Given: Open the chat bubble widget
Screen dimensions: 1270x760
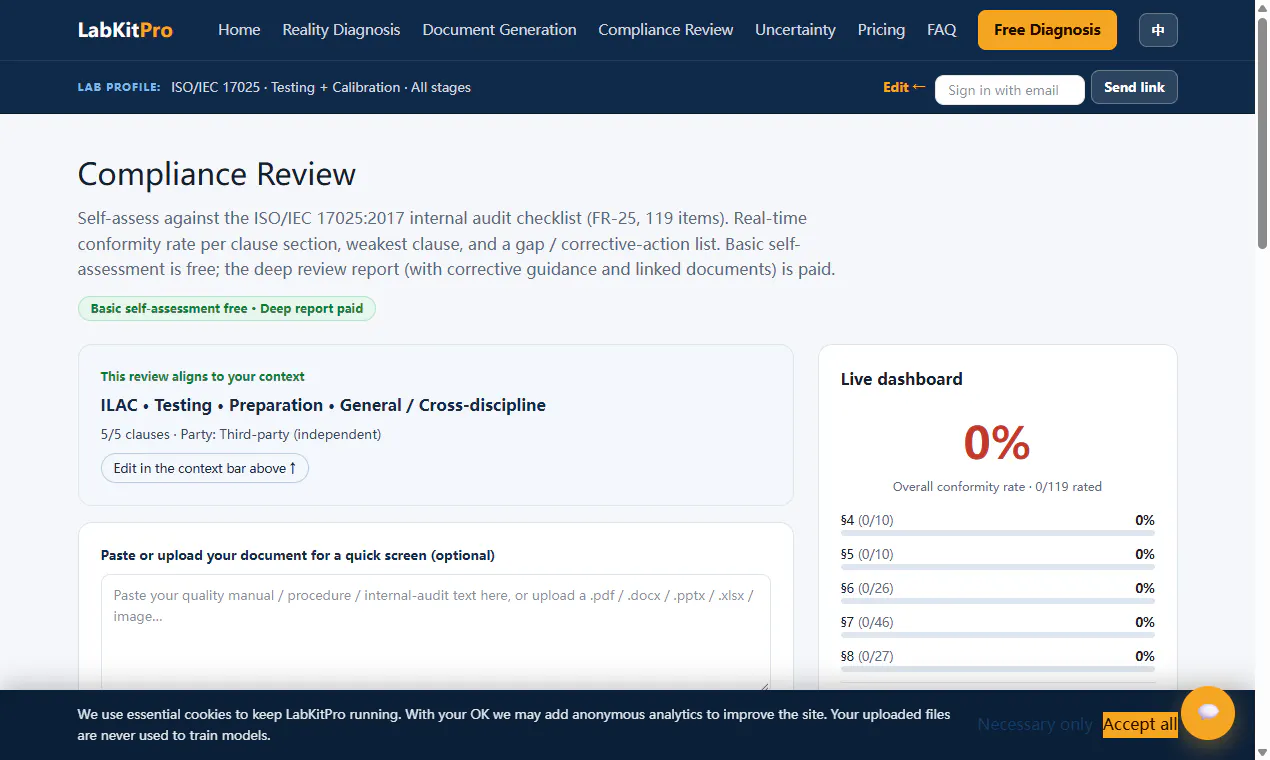Looking at the screenshot, I should click(x=1208, y=713).
